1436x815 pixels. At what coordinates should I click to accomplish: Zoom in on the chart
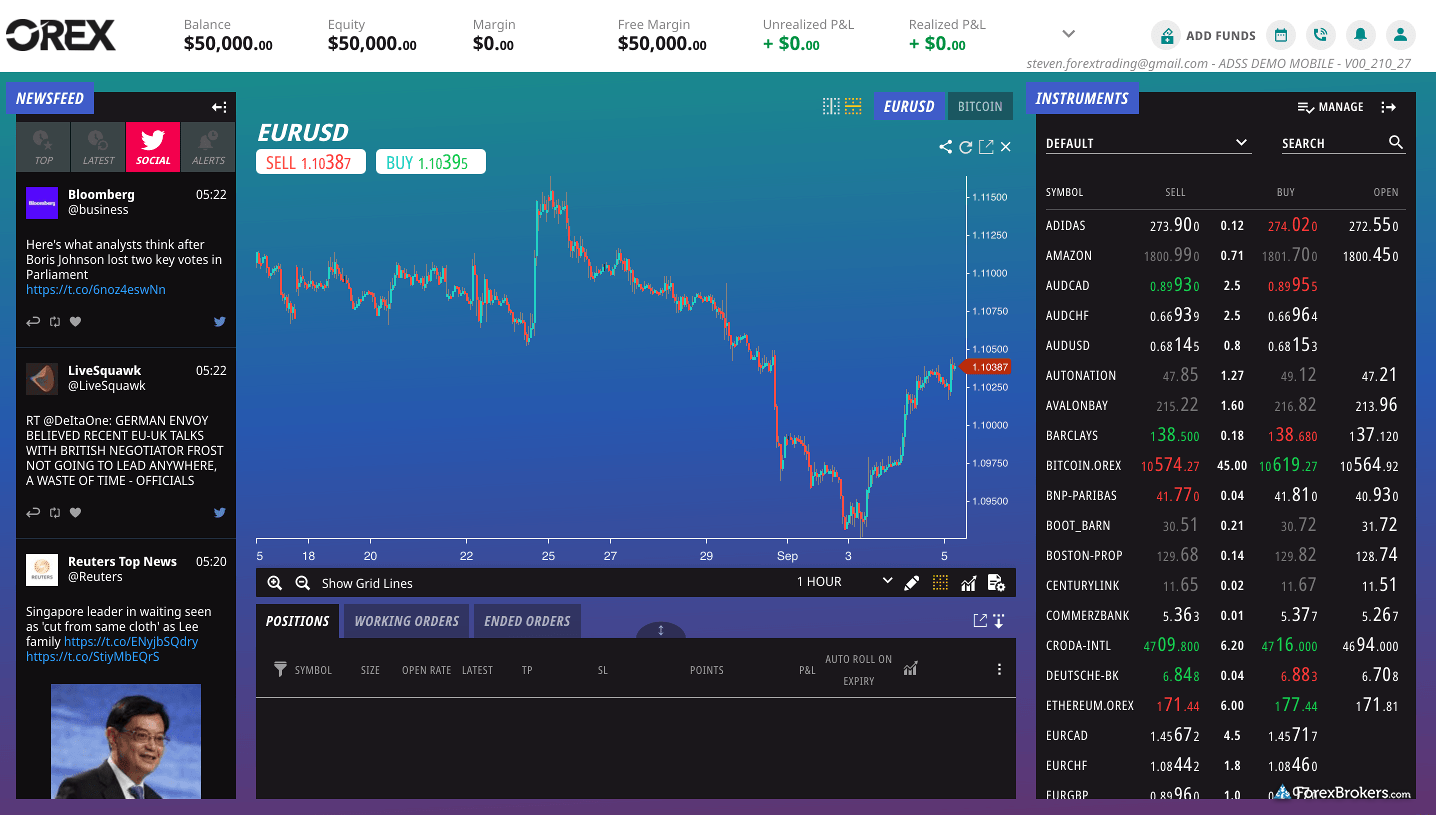click(x=275, y=583)
